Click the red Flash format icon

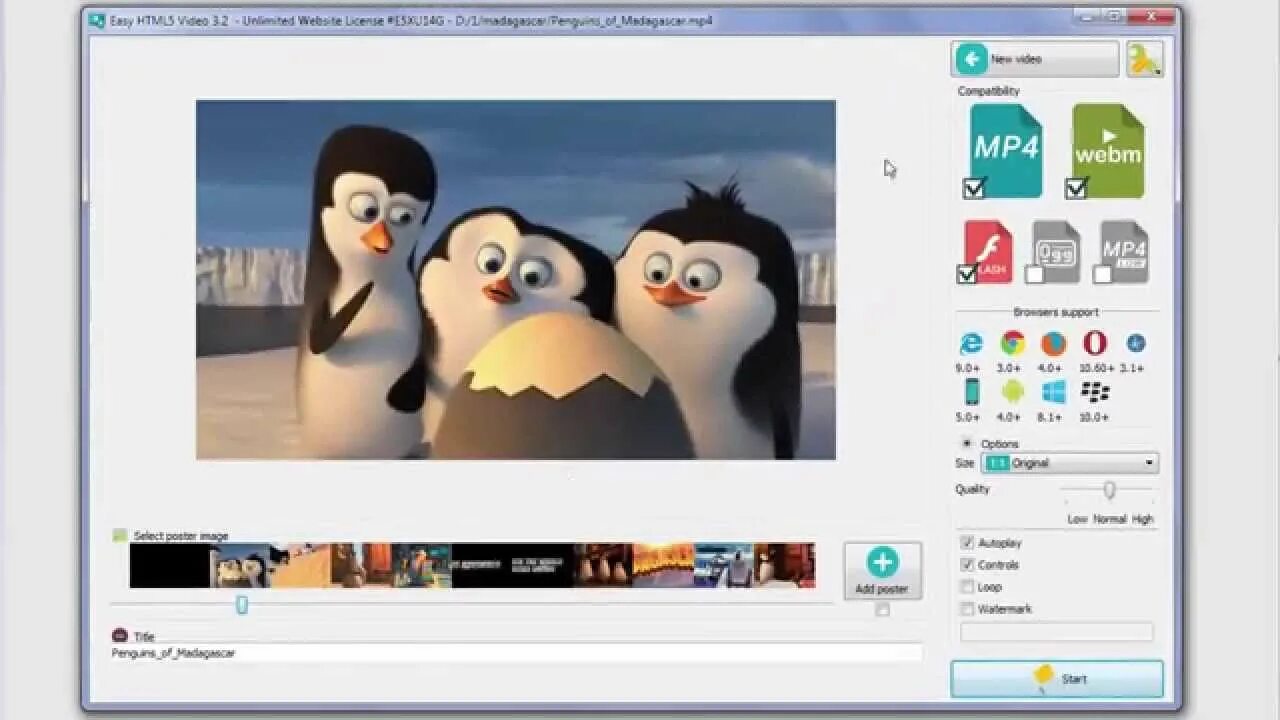pos(988,250)
